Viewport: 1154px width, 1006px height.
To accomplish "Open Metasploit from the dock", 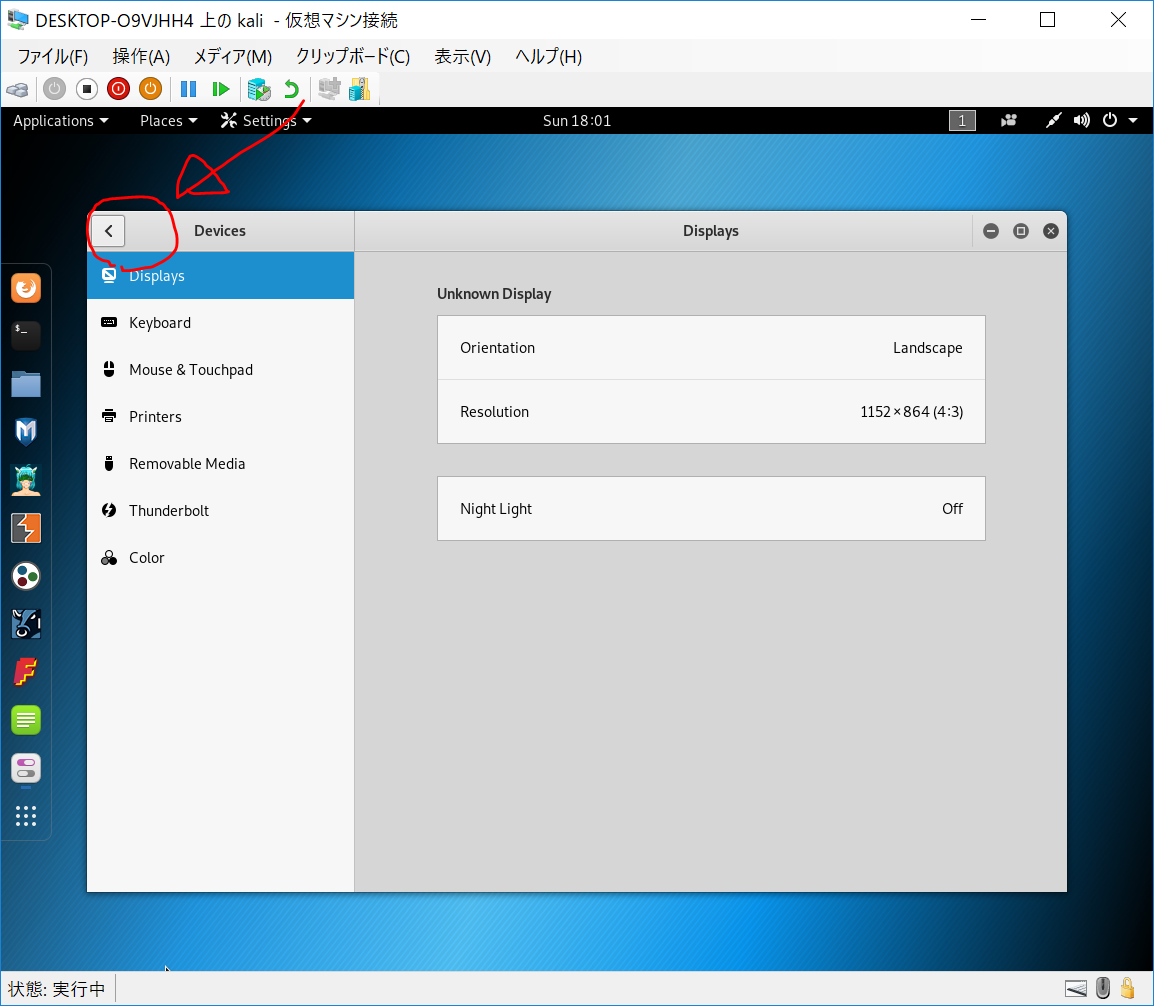I will pos(26,431).
